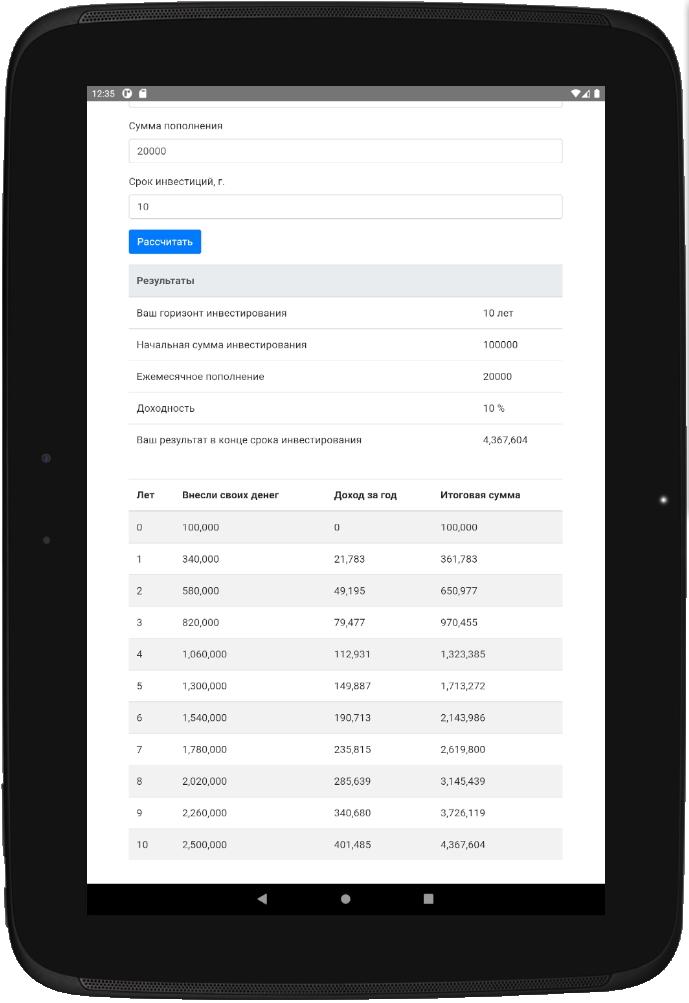Screen dimensions: 689x1003
Task: Focus the Срок инвестиций input field
Action: pos(345,207)
